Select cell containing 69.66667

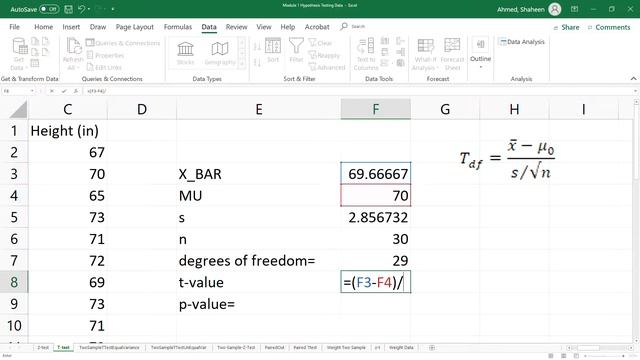point(376,174)
